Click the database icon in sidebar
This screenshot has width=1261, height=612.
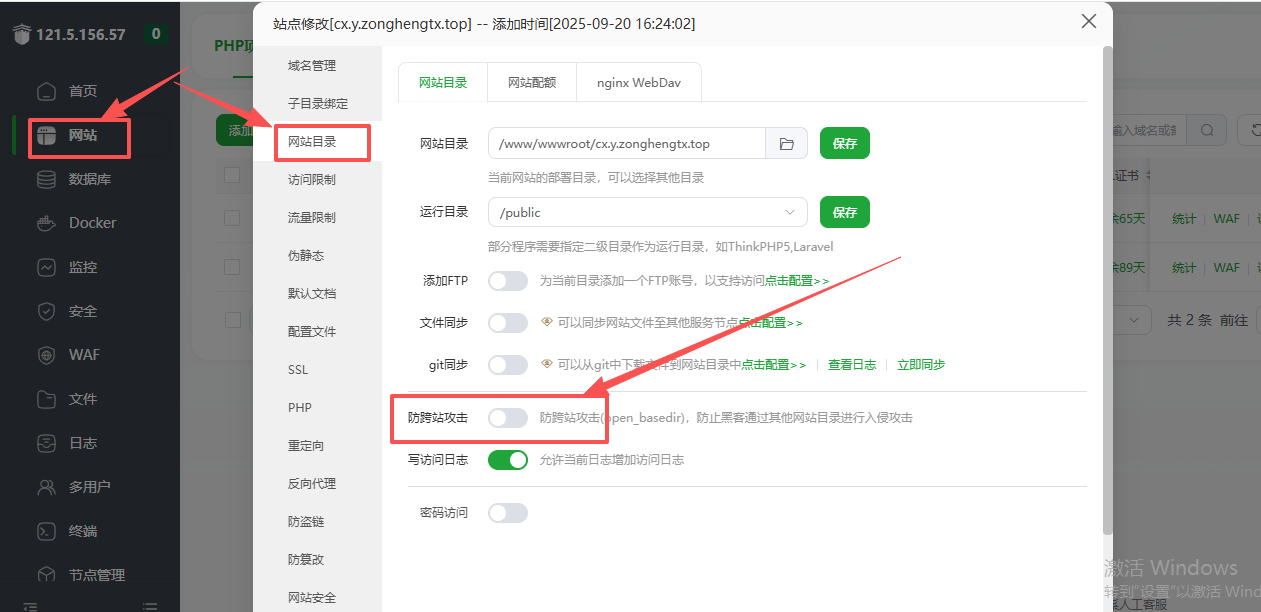(46, 179)
